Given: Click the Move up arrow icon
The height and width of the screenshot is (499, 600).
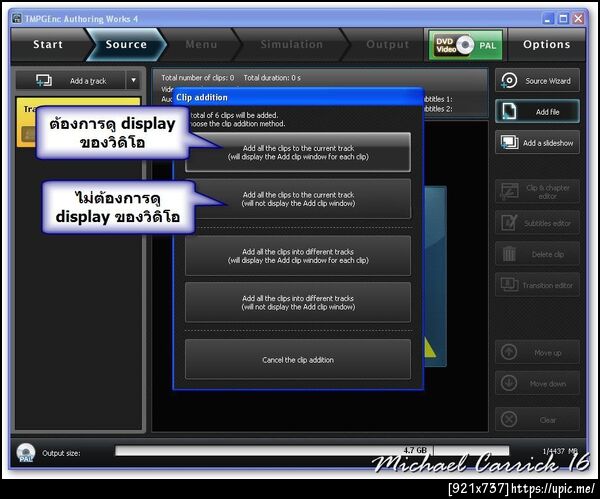Looking at the screenshot, I should (x=509, y=352).
